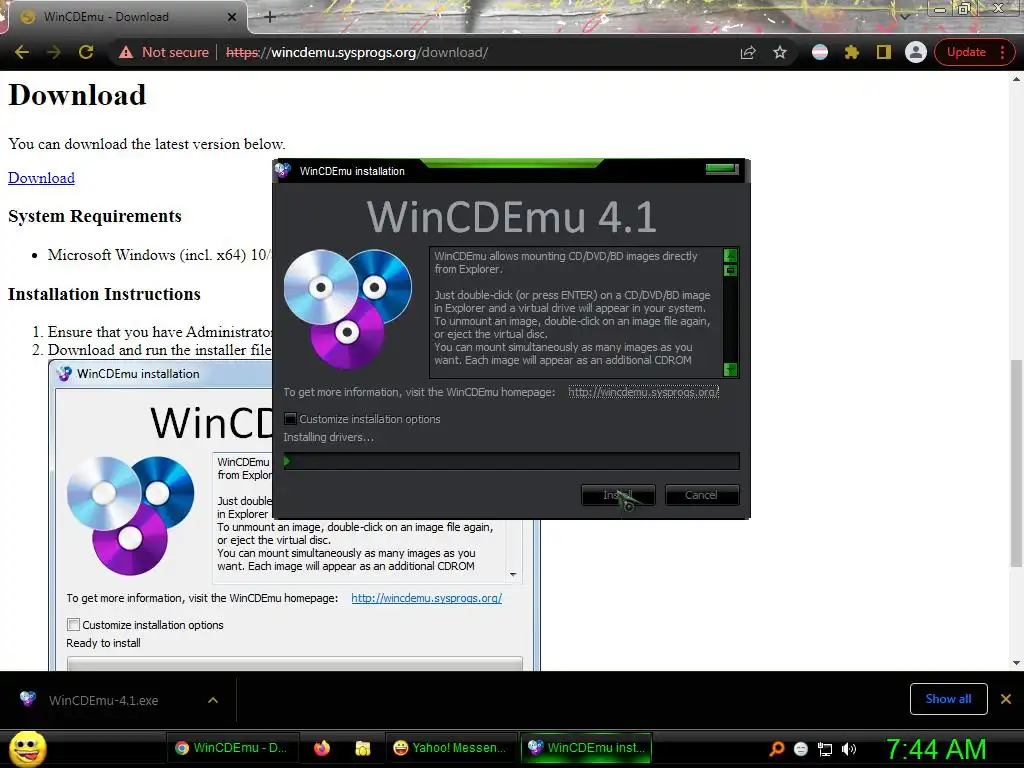1024x768 pixels.
Task: Click the Installation Instructions heading
Action: (104, 294)
